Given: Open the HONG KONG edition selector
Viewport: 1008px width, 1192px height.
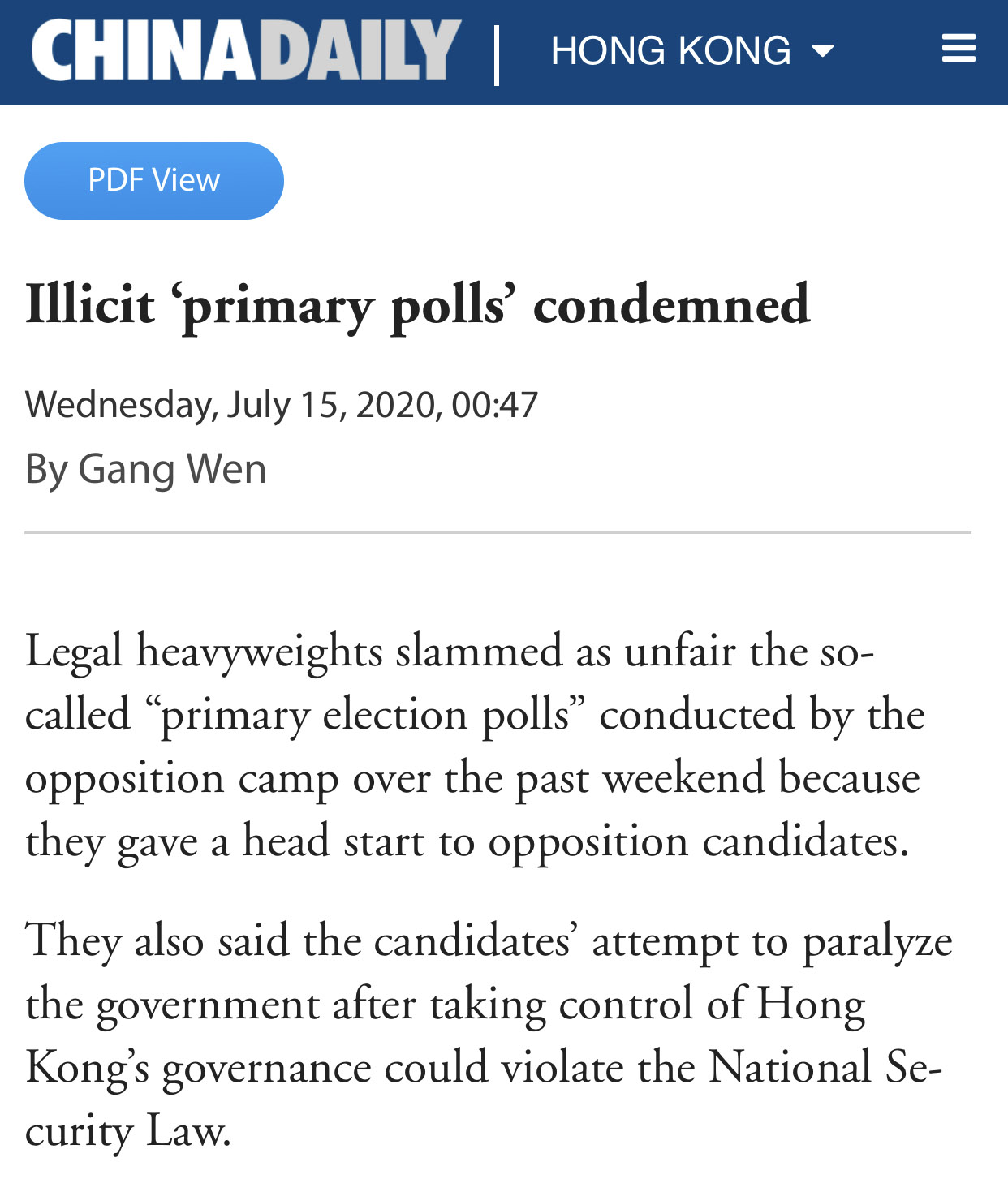Looking at the screenshot, I should pos(670,50).
